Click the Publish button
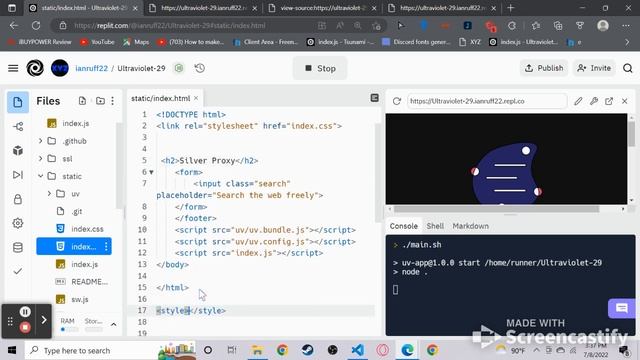Screen dimensions: 640x360 544,68
